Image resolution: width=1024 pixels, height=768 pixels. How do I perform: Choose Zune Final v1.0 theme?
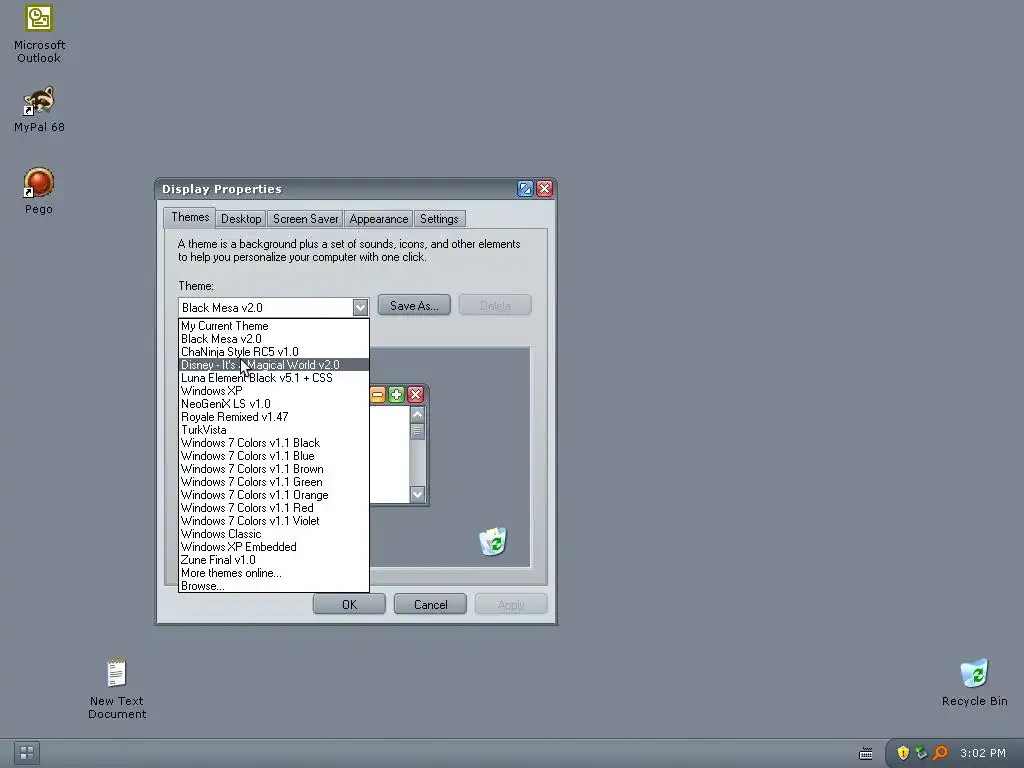tap(274, 560)
